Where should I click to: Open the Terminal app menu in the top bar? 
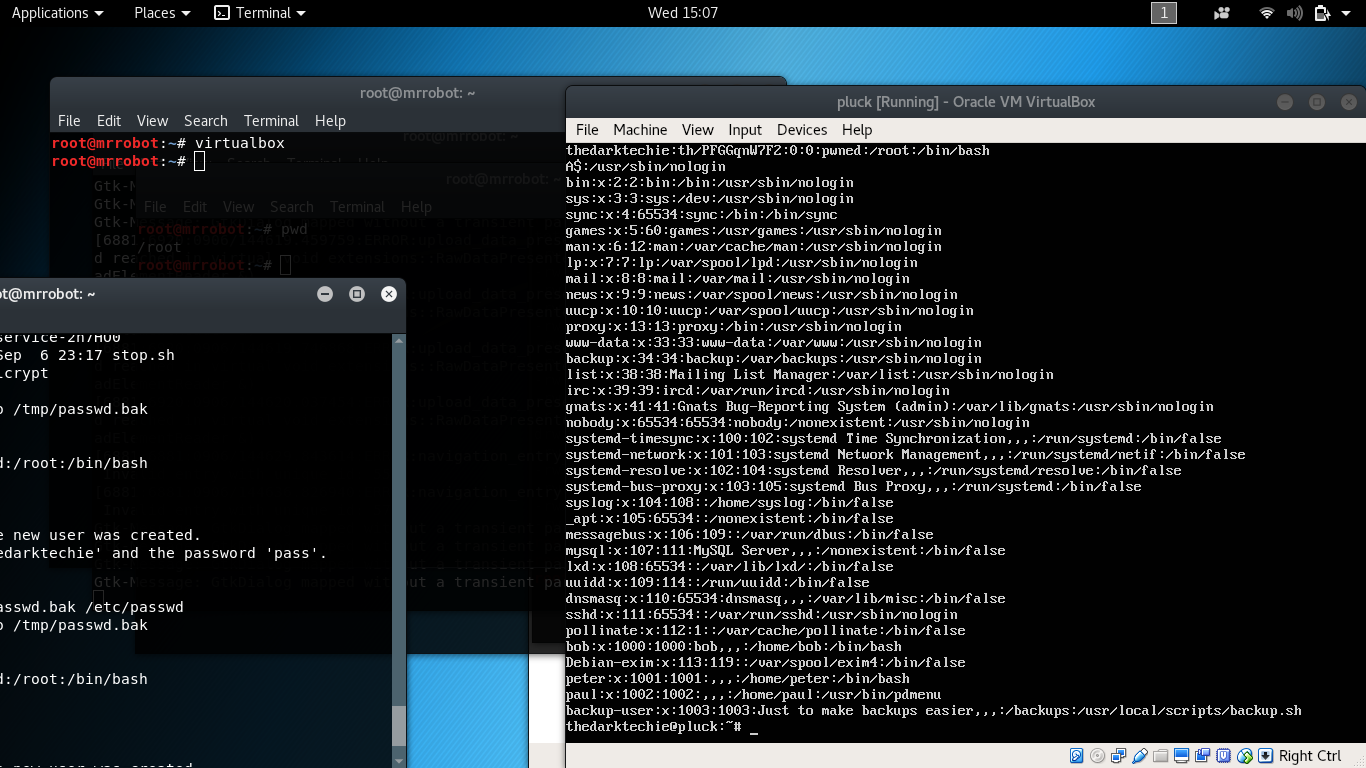point(260,13)
